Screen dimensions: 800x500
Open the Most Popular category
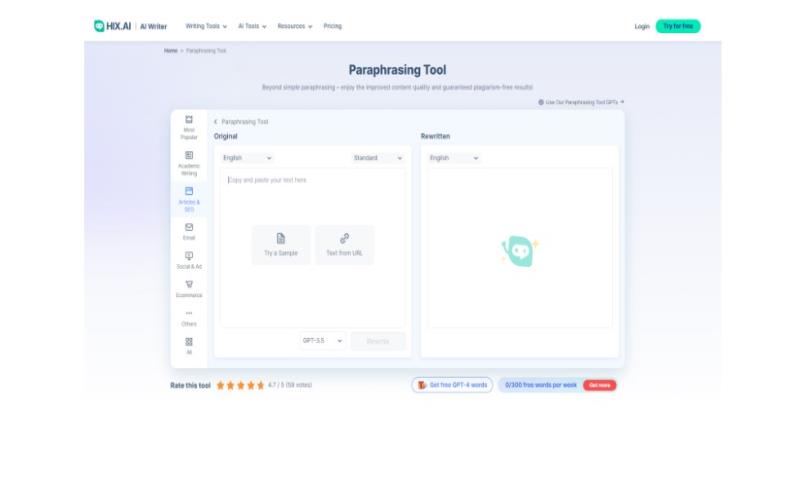pos(189,127)
